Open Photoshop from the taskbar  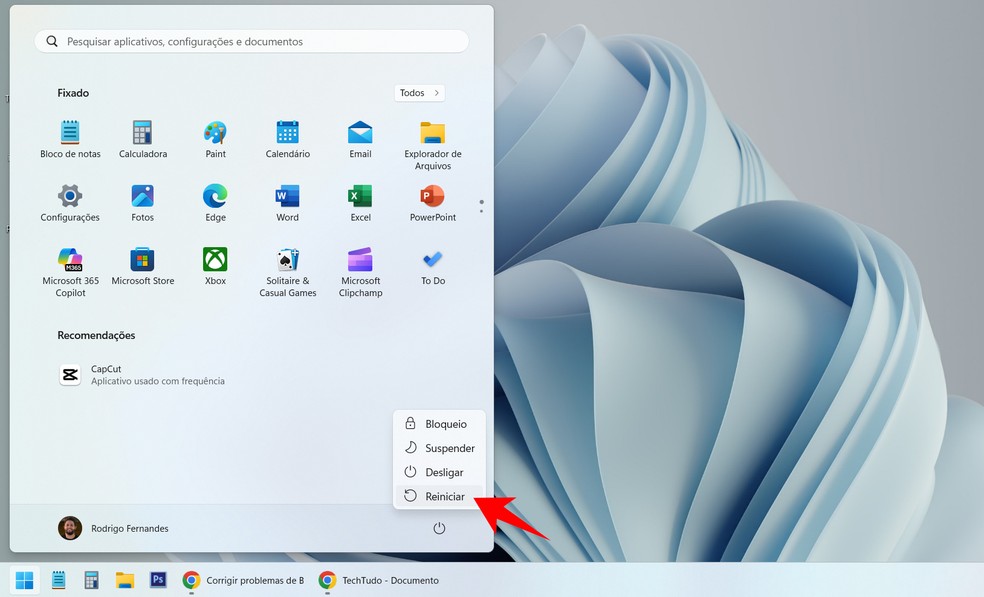click(x=158, y=580)
